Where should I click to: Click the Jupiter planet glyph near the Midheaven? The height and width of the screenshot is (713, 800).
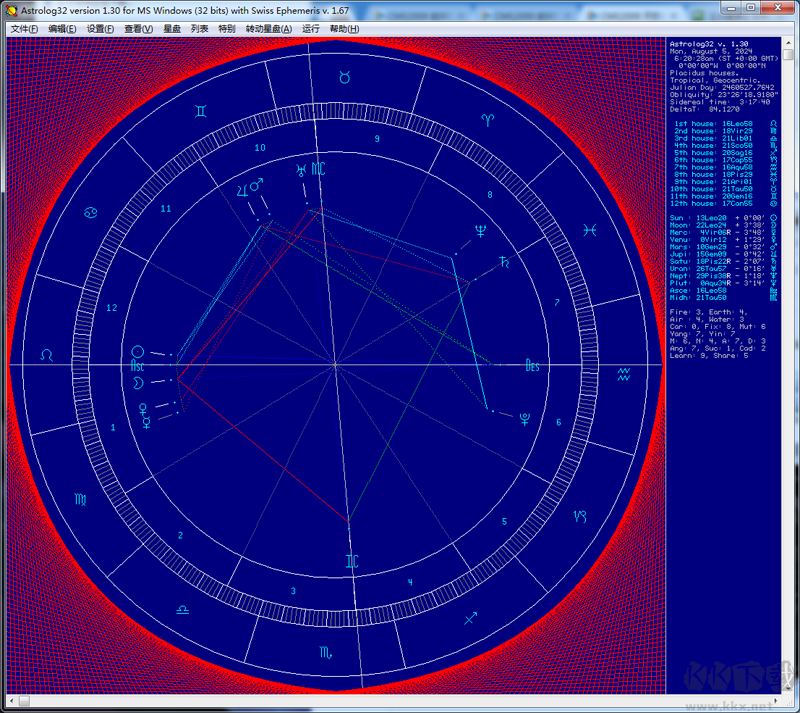242,189
